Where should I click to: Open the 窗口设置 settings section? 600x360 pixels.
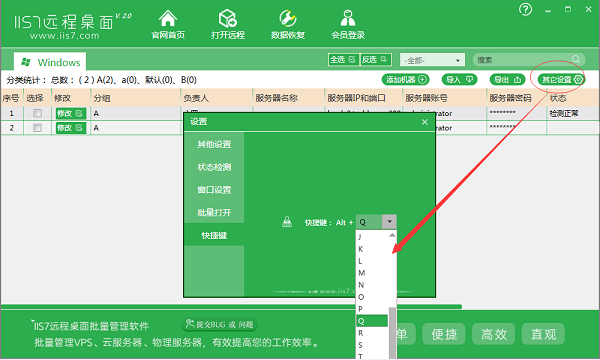click(x=214, y=190)
